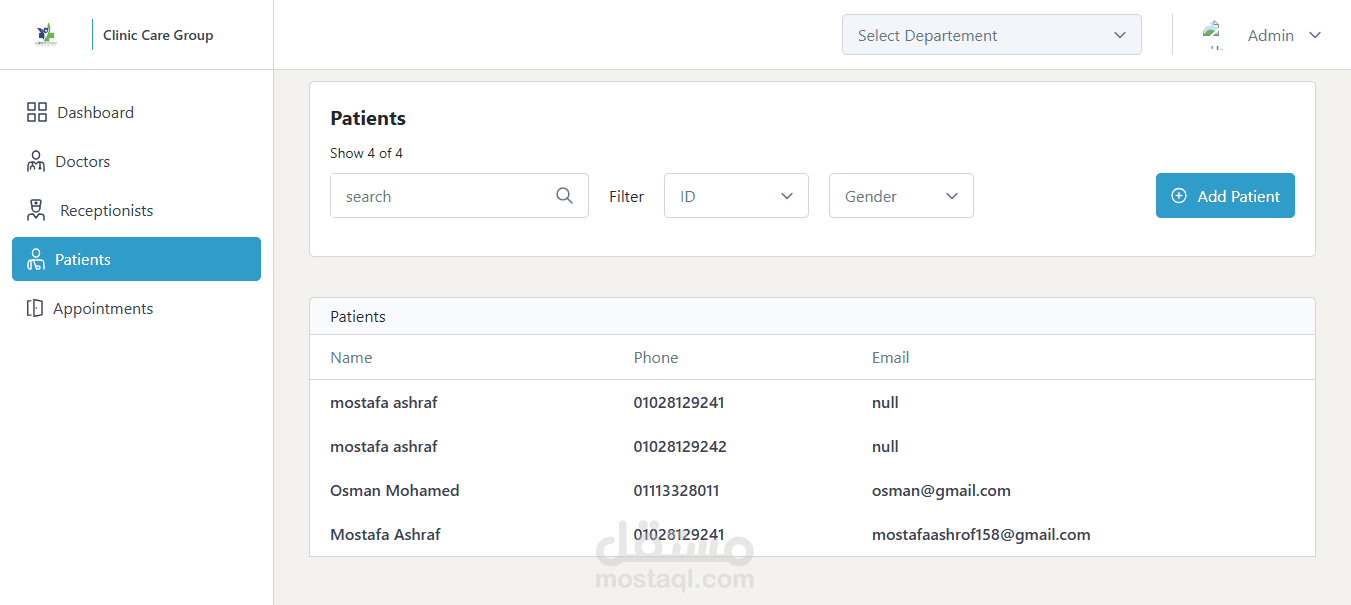Viewport: 1351px width, 605px height.
Task: Click the Patients sidebar icon
Action: (36, 259)
